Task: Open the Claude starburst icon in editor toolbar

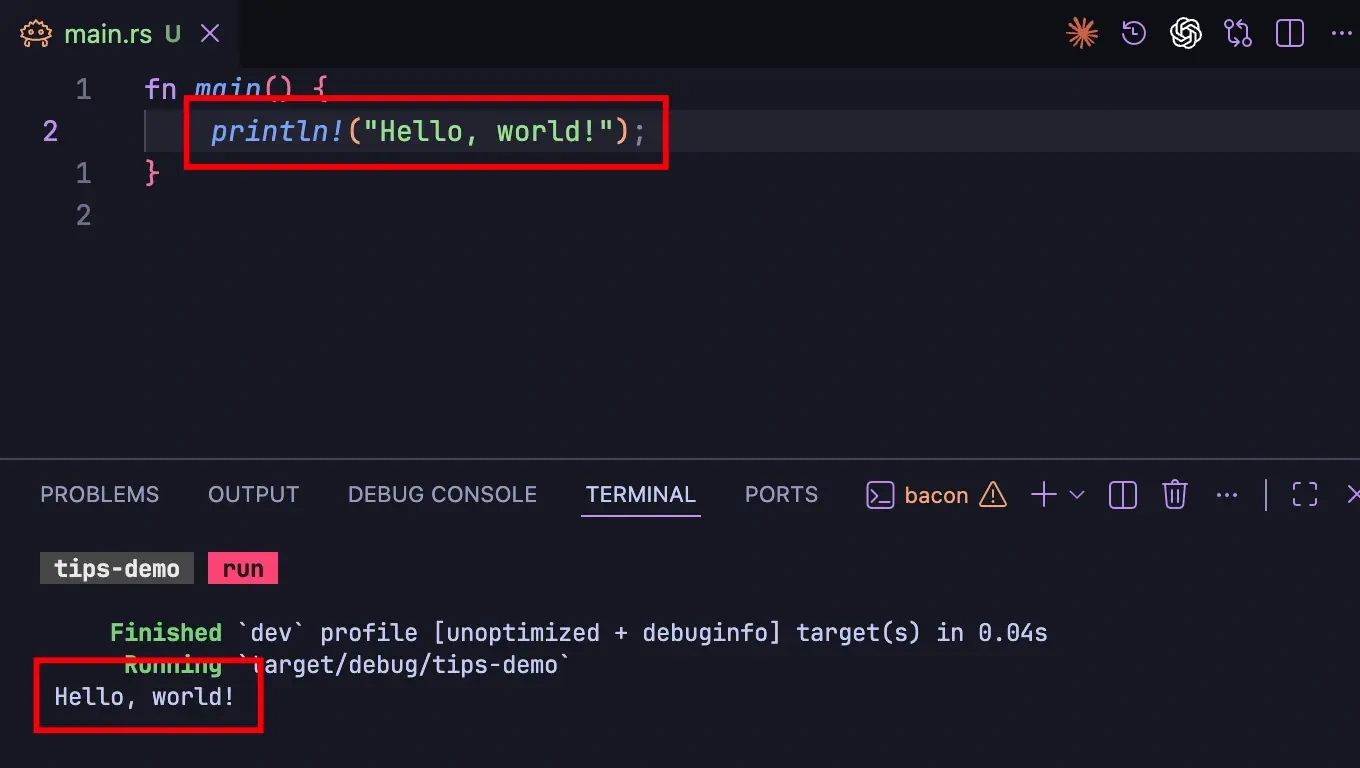Action: point(1082,33)
